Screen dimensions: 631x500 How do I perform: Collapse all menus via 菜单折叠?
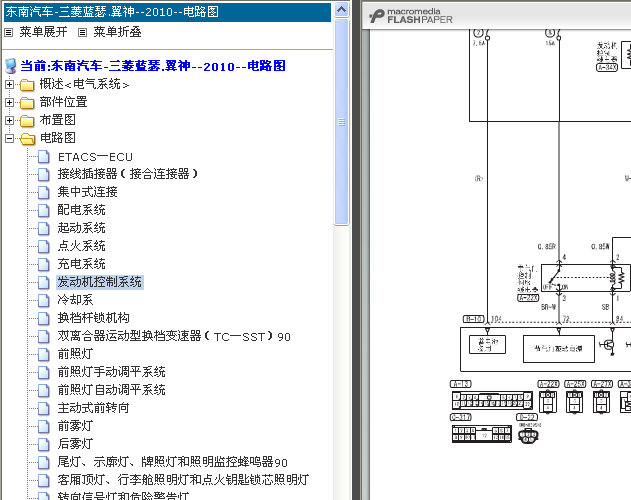click(117, 32)
